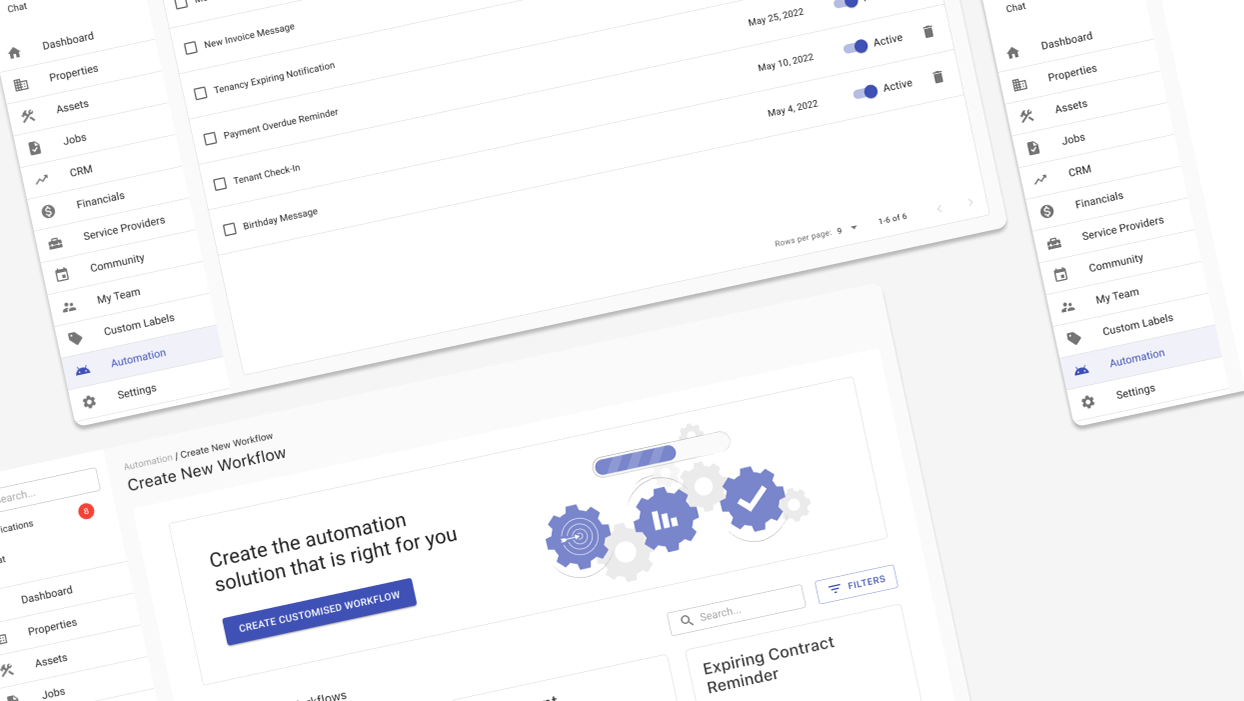Viewport: 1244px width, 701px height.
Task: Click the Dashboard home icon in left sidebar
Action: (14, 53)
